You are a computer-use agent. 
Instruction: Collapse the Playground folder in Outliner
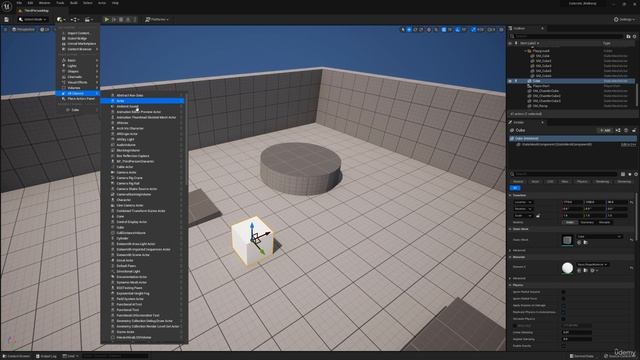525,51
